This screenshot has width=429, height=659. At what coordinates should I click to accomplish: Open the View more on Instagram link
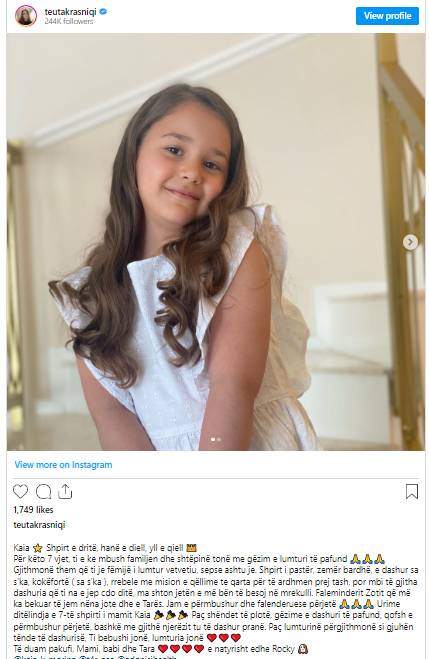coord(63,464)
